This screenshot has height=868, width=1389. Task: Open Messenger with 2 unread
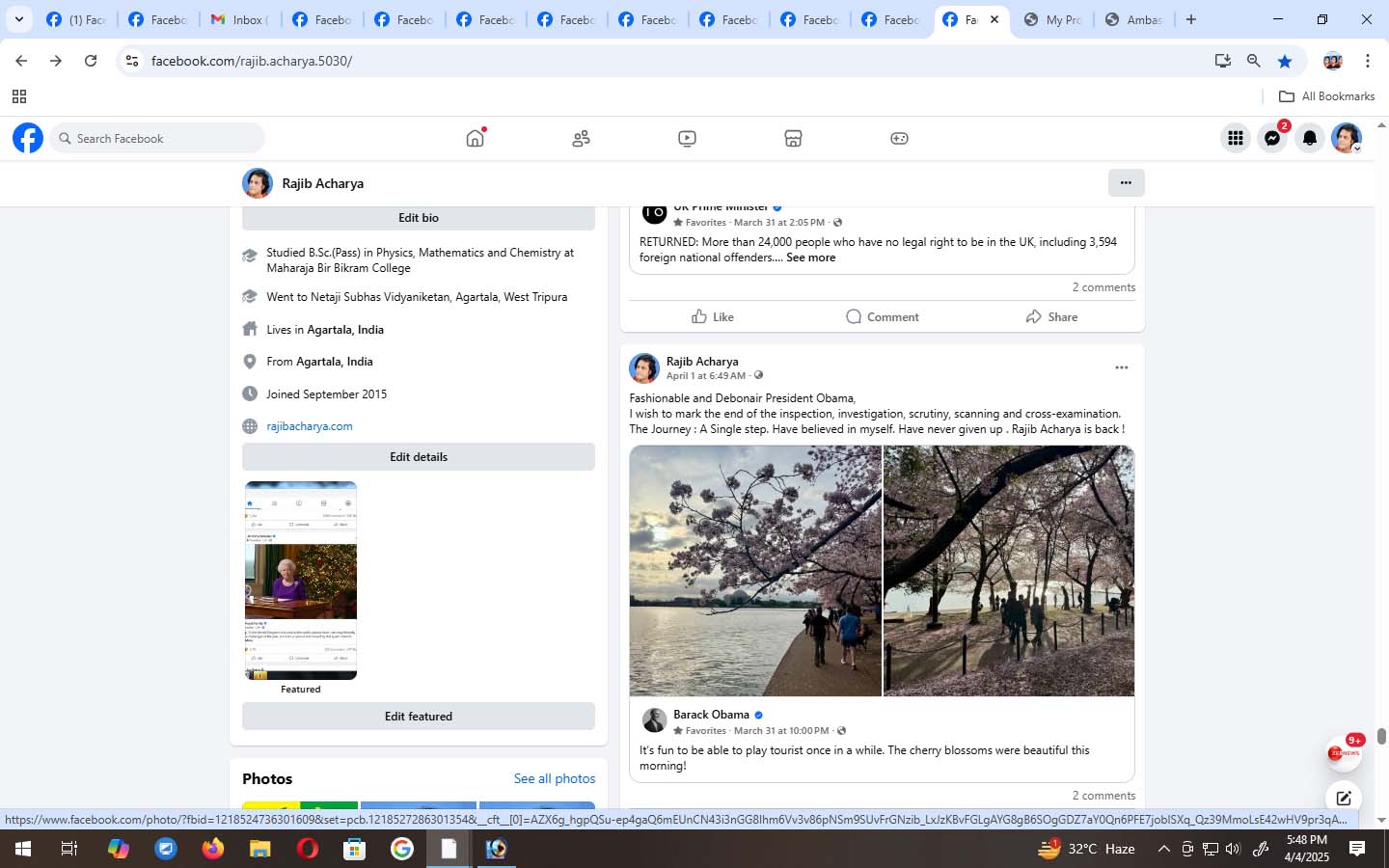1272,138
